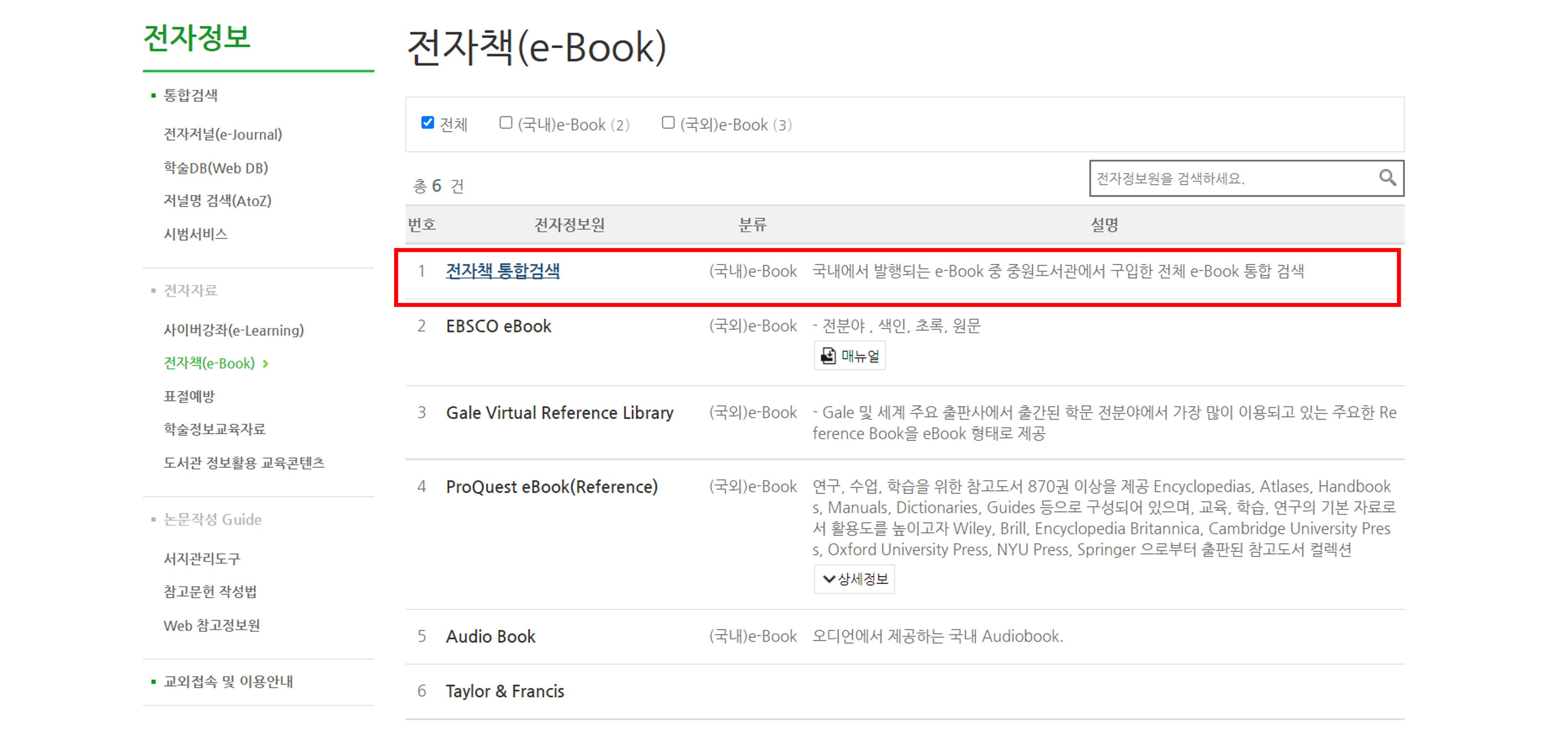Go to 사이버강좌(e-Learning) sidebar item

pyautogui.click(x=233, y=330)
